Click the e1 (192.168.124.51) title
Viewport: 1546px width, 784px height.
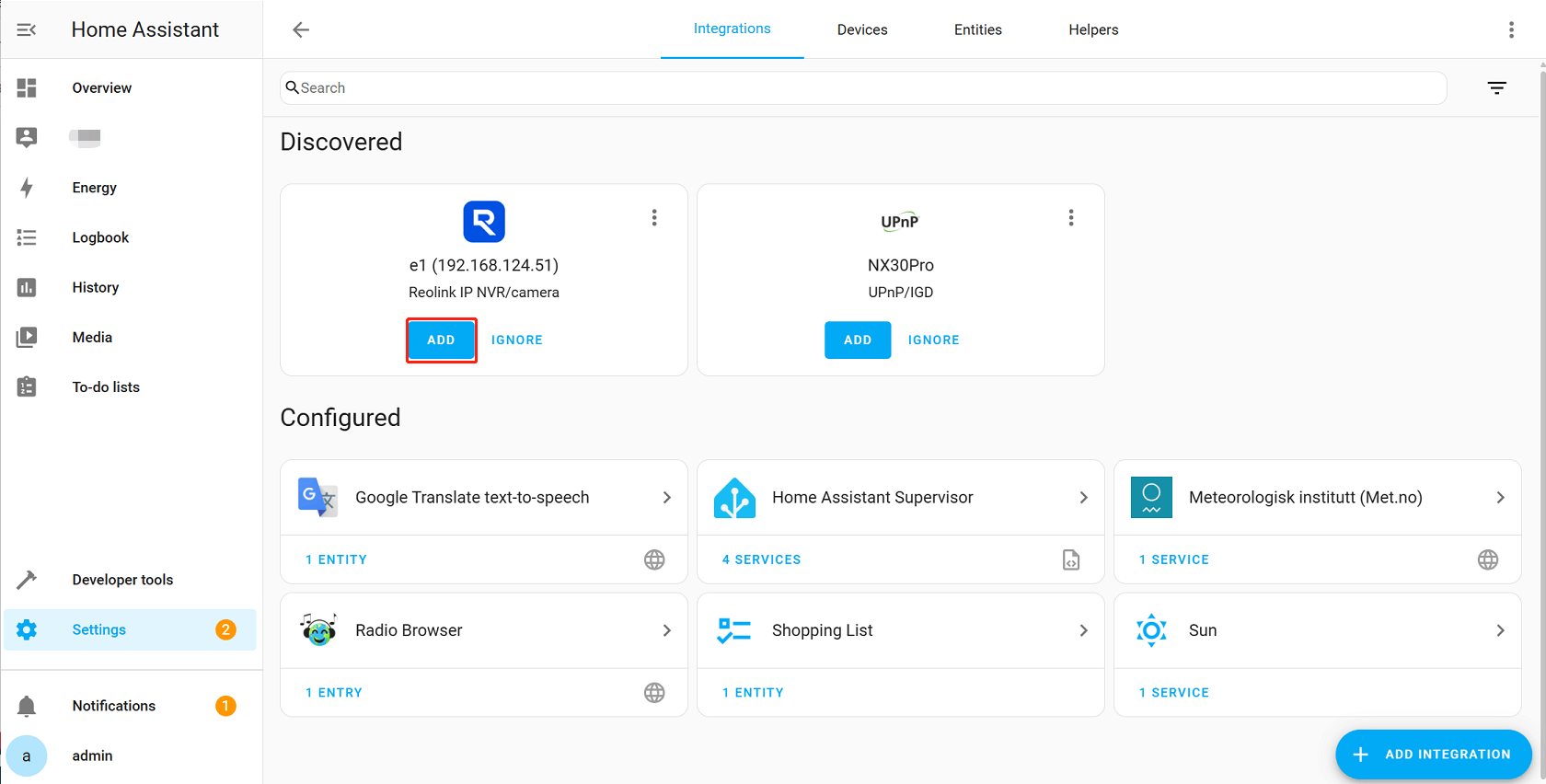(x=484, y=265)
